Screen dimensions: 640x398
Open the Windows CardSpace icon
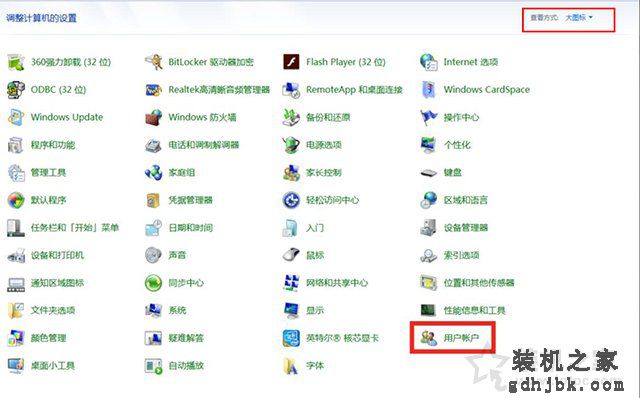click(x=429, y=90)
